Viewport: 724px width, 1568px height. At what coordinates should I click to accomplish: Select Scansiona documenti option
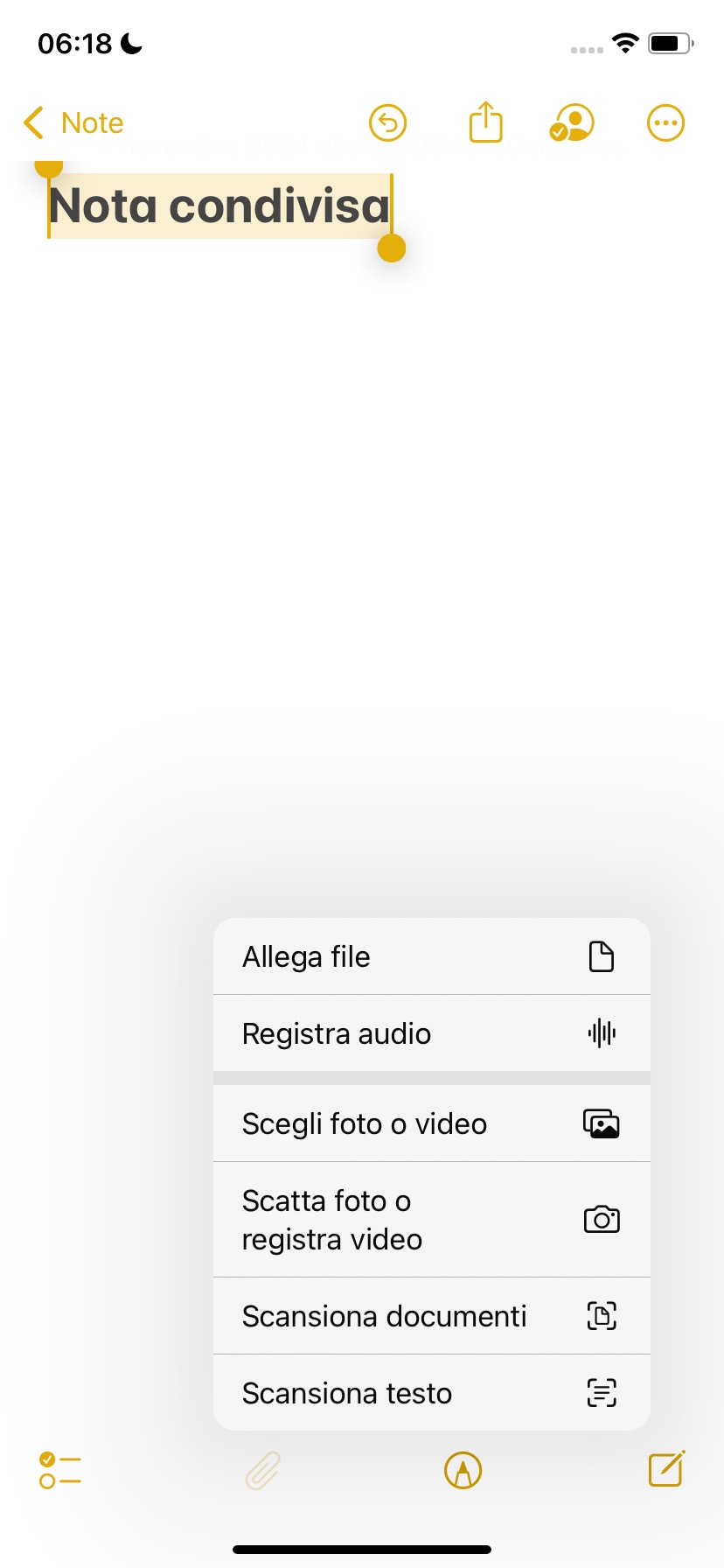pyautogui.click(x=384, y=1316)
